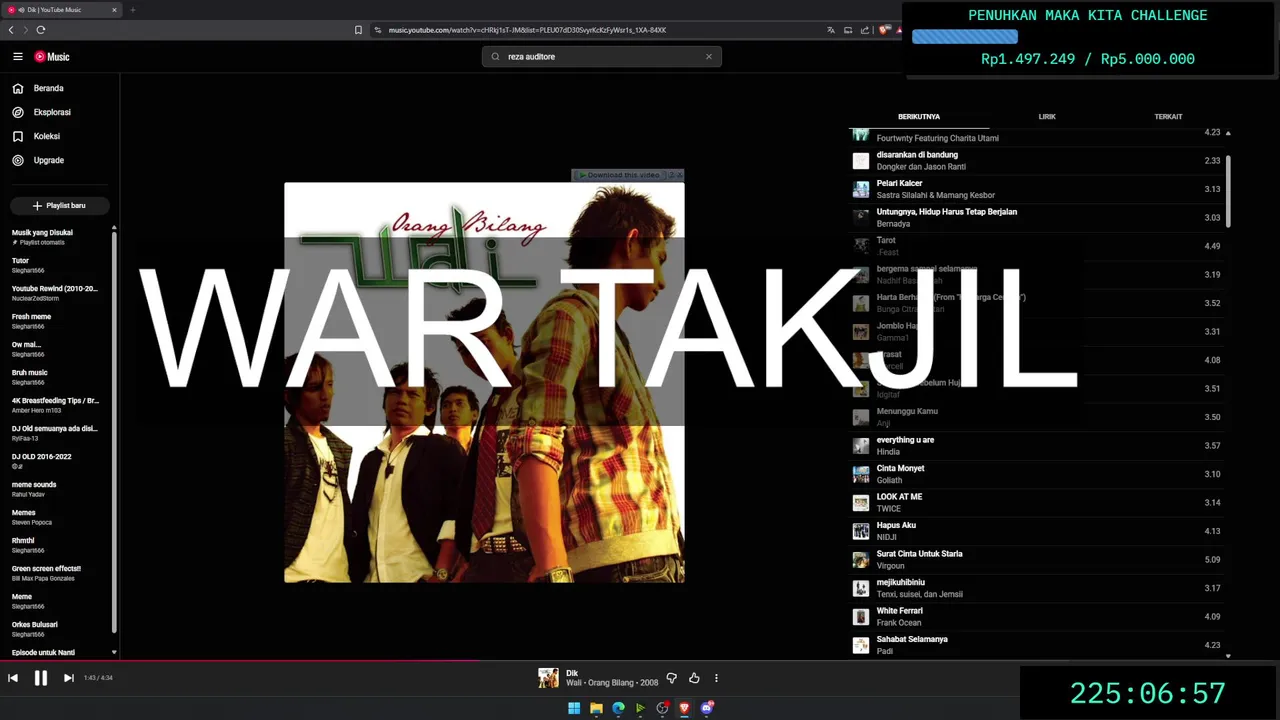Skip to previous track

pyautogui.click(x=13, y=678)
